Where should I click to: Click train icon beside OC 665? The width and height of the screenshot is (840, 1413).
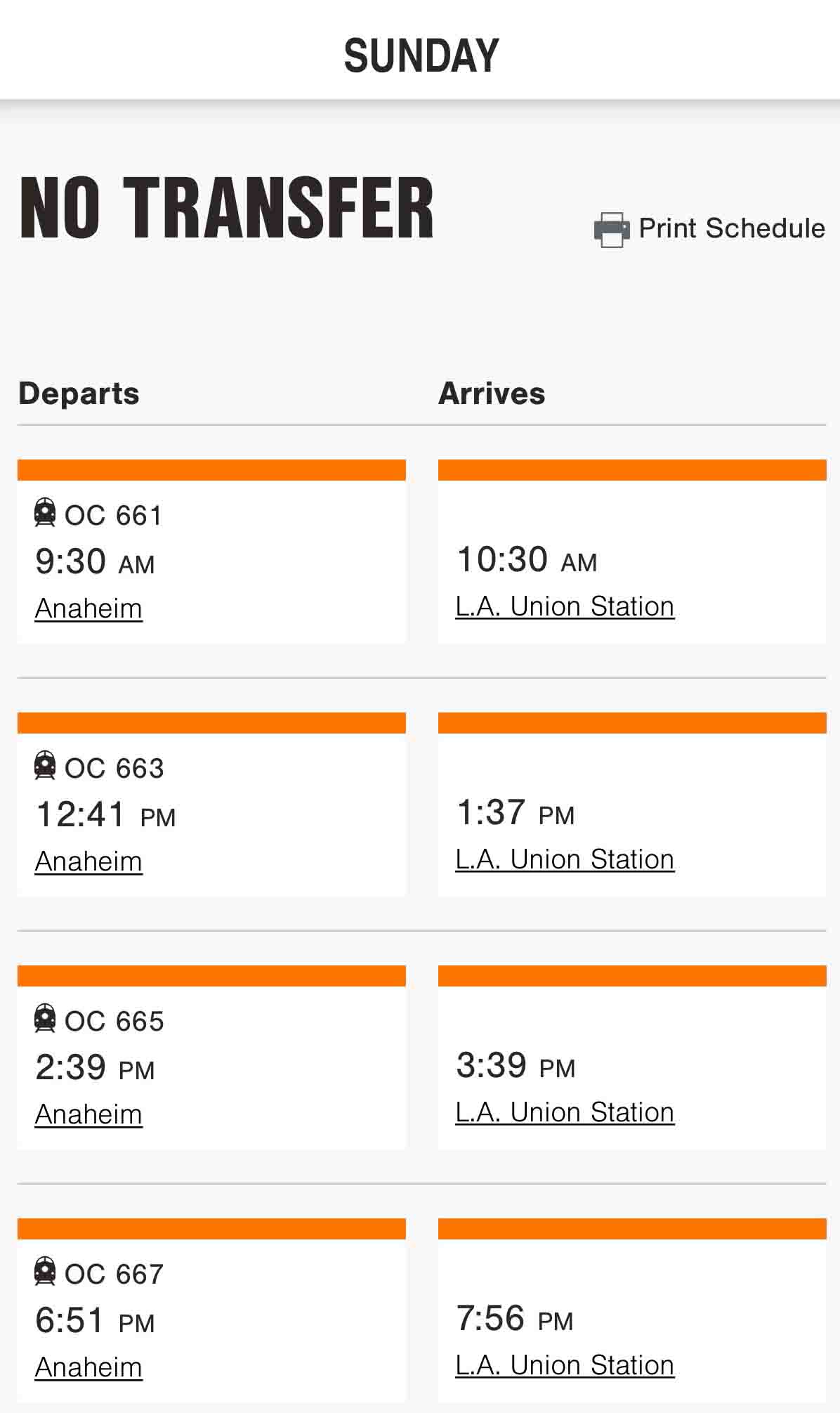point(45,1018)
